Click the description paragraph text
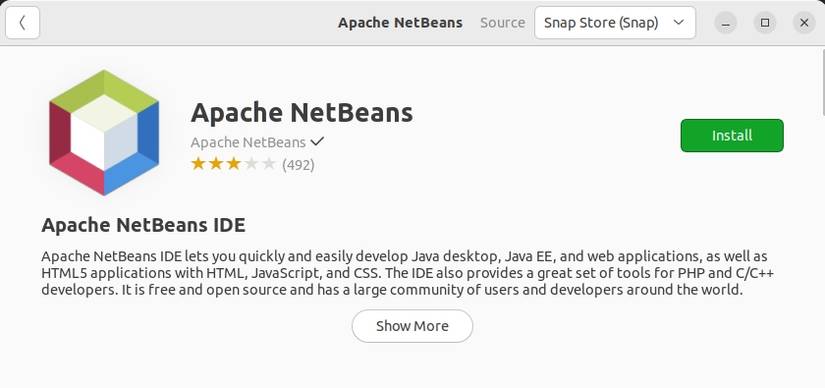 point(407,273)
